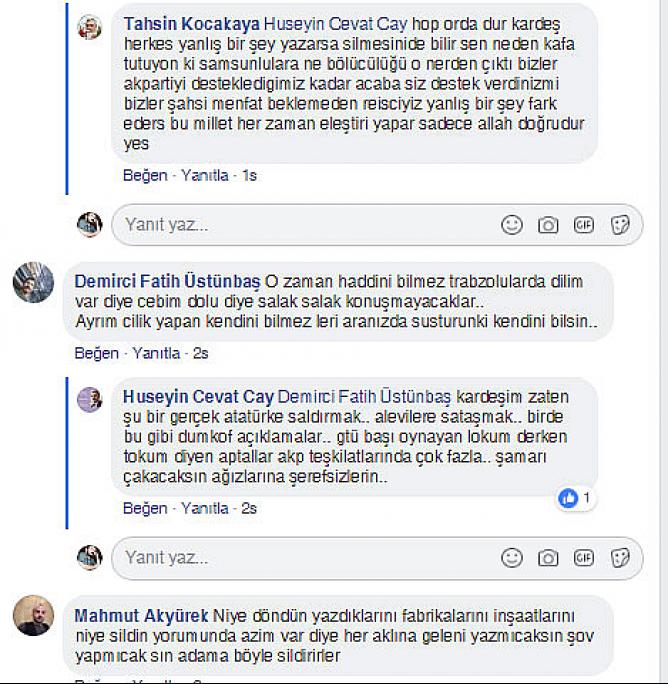Click Beğen under Tahsin Kocakaya's comment
This screenshot has width=668, height=684.
point(145,175)
